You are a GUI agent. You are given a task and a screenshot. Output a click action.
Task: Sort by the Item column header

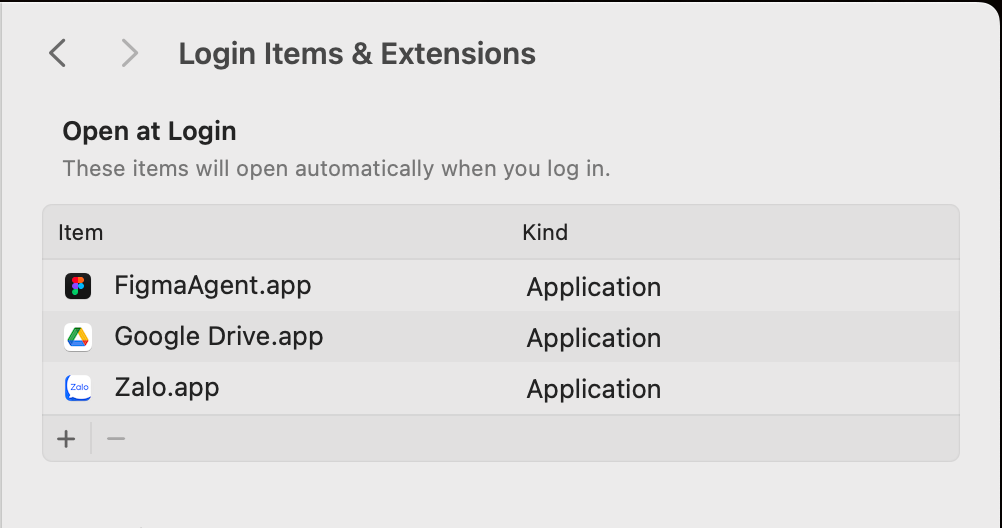pos(81,233)
